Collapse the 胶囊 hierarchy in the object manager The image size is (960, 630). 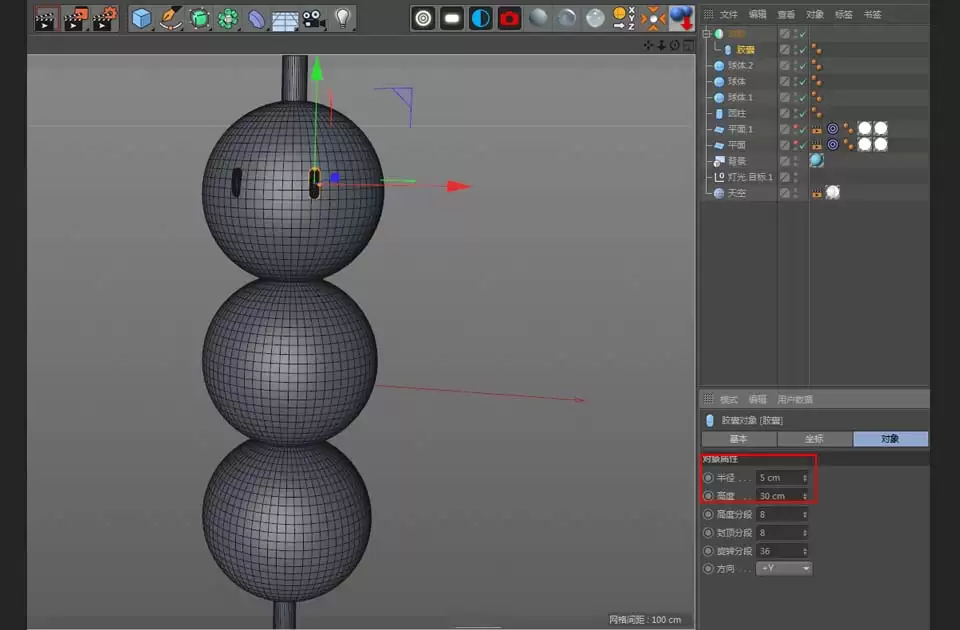[705, 33]
